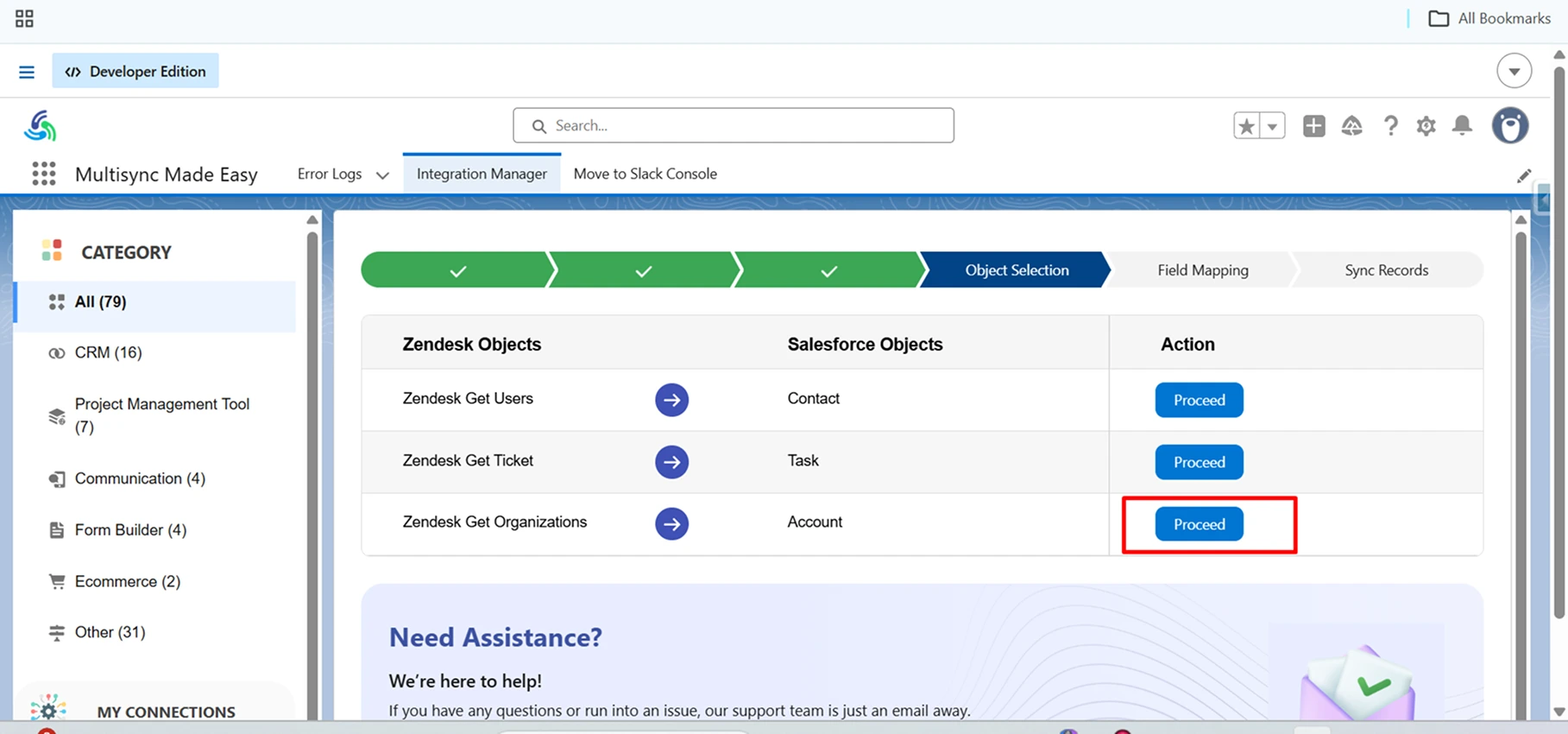Open the Error Logs tab
This screenshot has width=1568, height=734.
(x=330, y=174)
